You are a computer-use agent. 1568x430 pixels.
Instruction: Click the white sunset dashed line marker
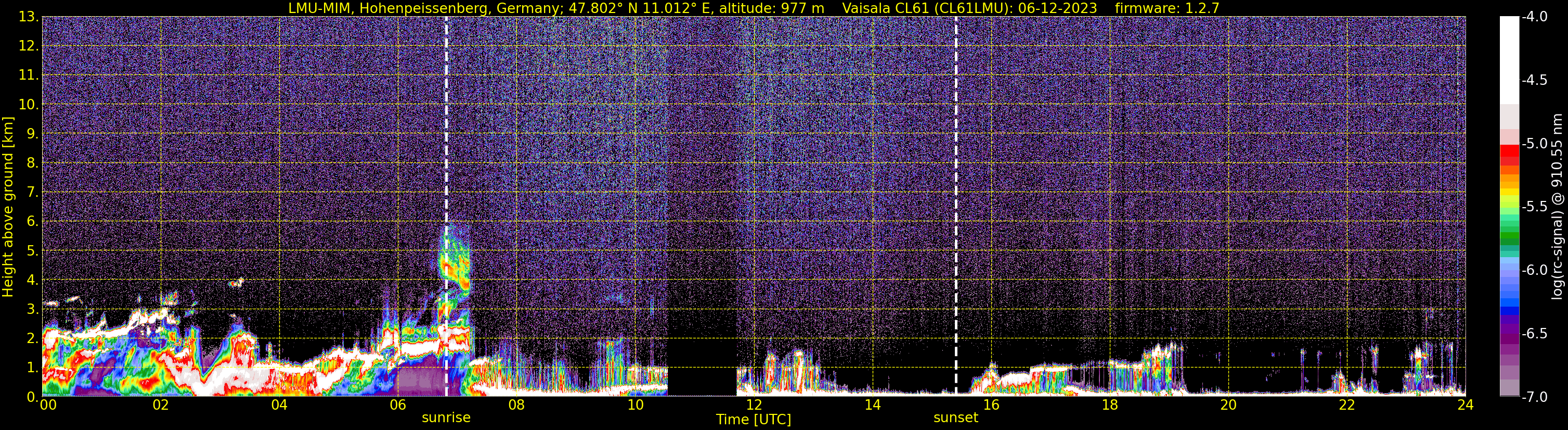[956, 207]
